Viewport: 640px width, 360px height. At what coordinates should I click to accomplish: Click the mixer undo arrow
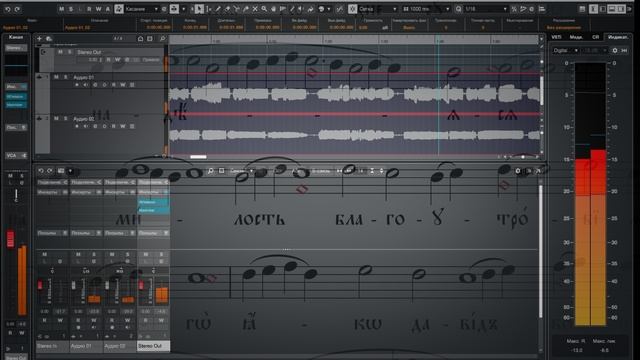point(41,171)
